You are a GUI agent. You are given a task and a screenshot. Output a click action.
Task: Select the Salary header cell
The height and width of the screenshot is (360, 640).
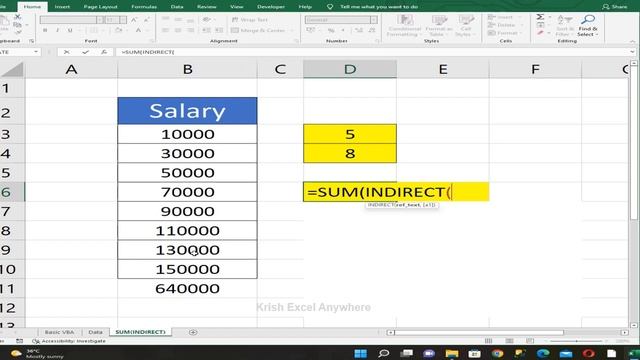187,111
